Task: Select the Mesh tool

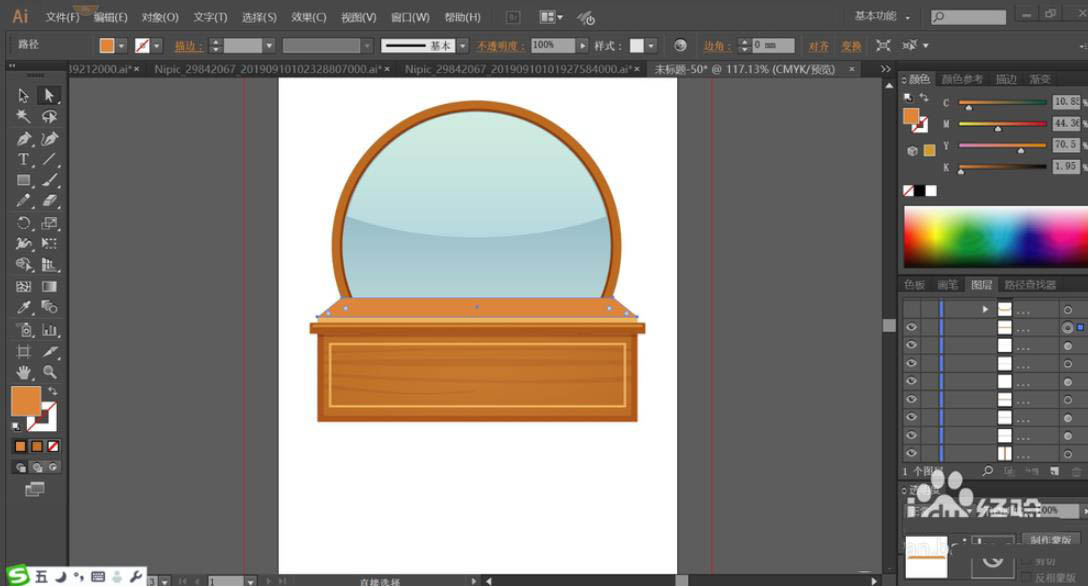Action: pyautogui.click(x=23, y=286)
